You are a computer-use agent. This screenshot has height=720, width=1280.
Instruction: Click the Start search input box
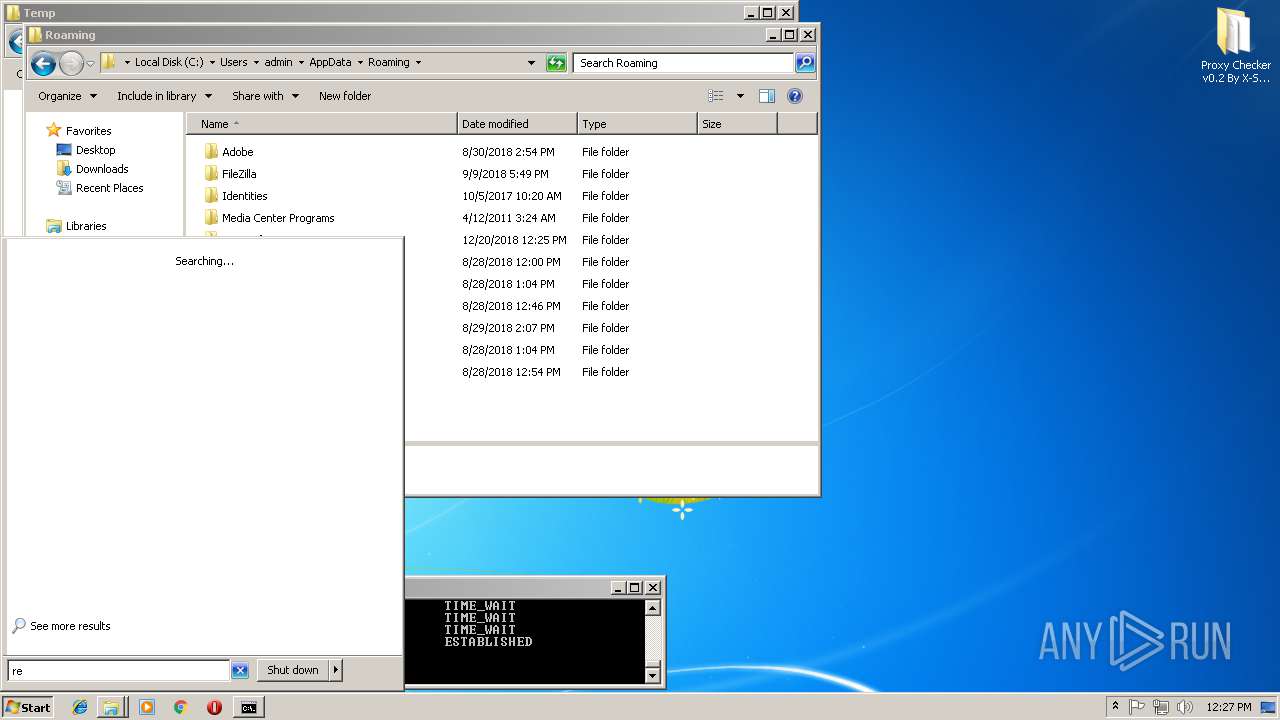coord(118,671)
